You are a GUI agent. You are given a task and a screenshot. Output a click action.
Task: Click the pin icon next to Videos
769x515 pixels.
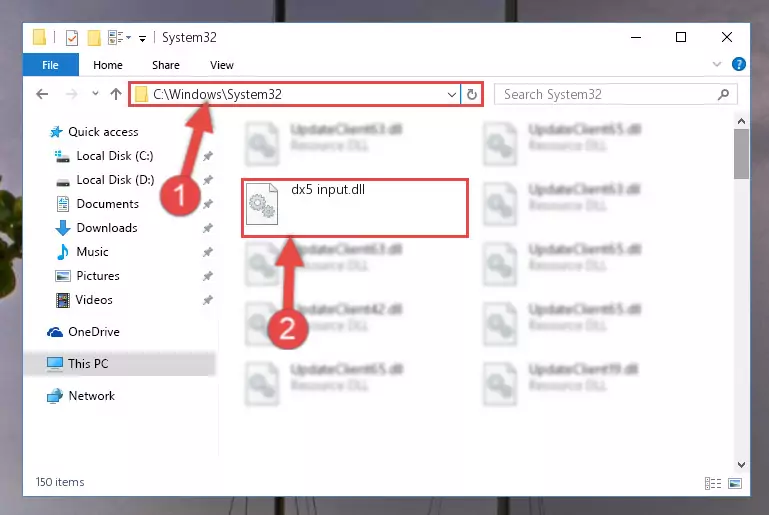point(208,300)
